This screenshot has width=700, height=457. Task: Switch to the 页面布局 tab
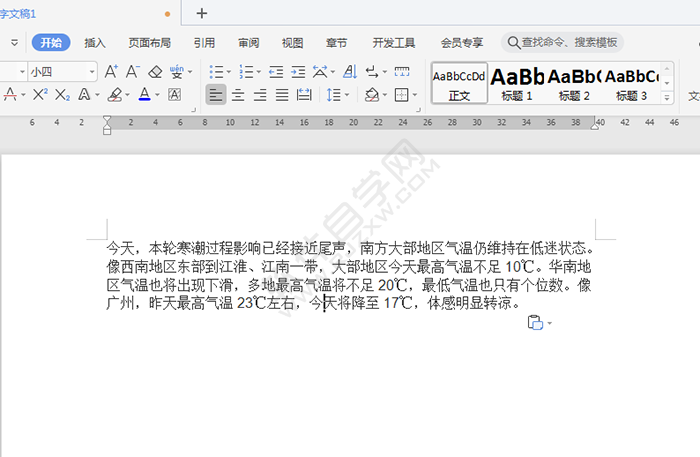click(x=150, y=43)
